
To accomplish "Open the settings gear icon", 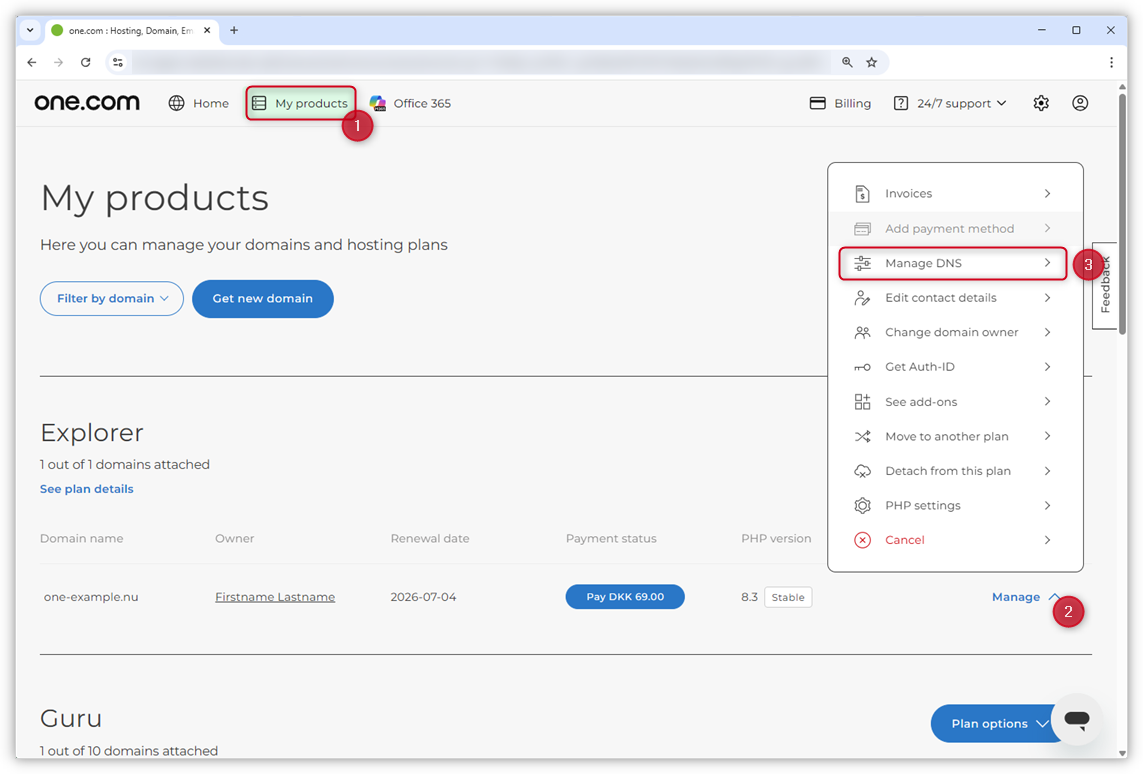I will pos(1041,102).
